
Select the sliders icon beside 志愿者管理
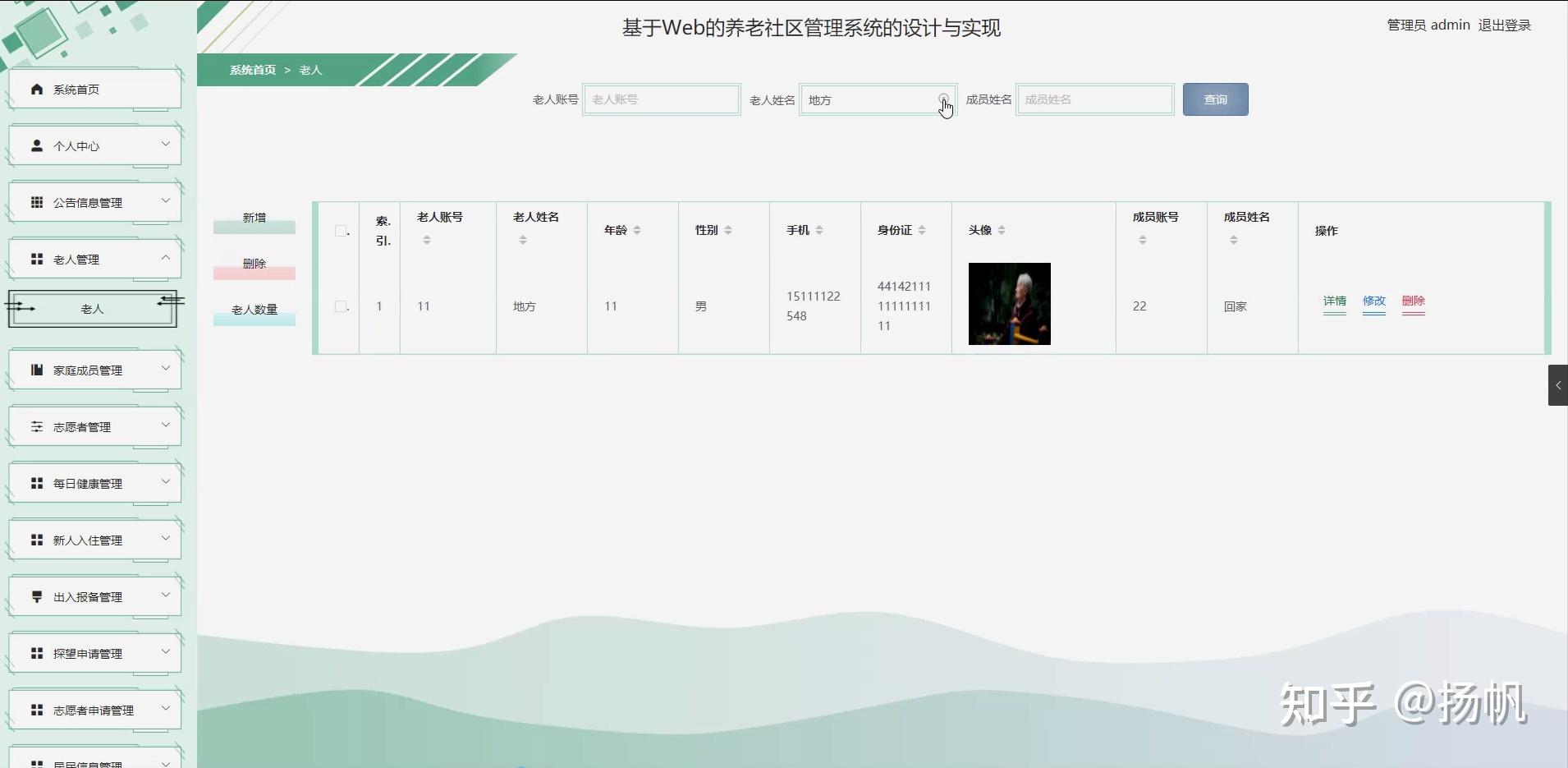click(35, 426)
